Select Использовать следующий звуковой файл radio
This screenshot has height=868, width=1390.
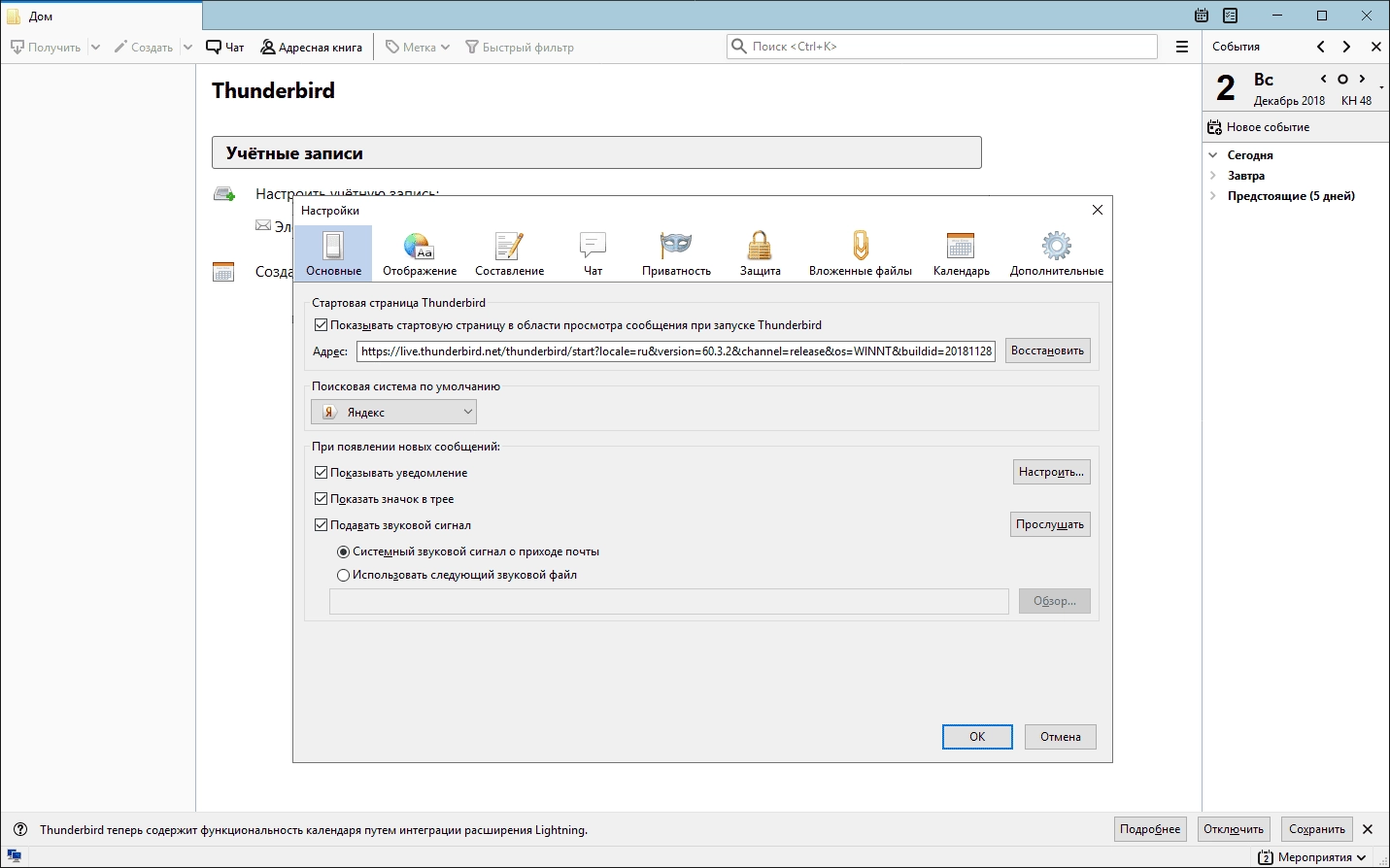tap(343, 575)
